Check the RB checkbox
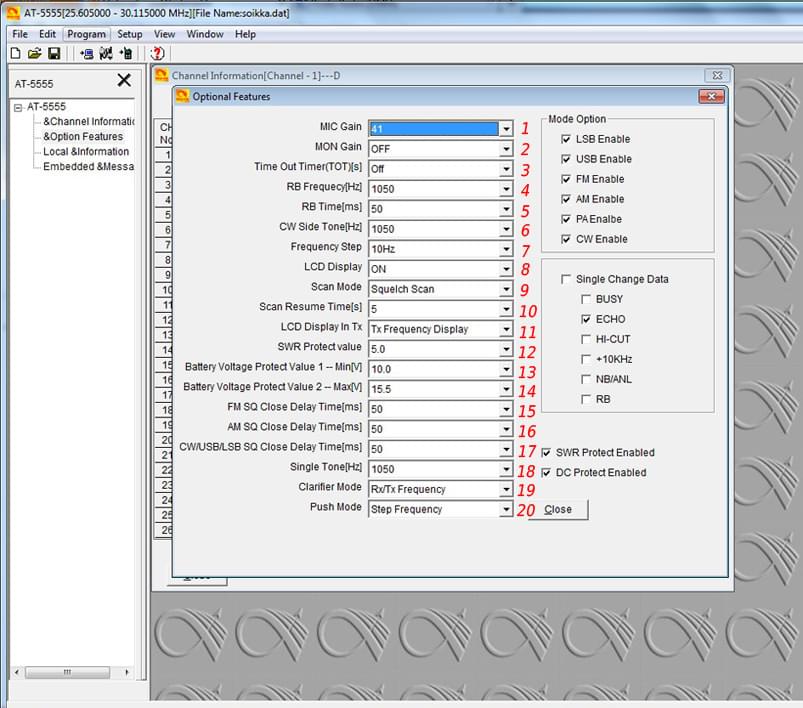 click(x=586, y=399)
